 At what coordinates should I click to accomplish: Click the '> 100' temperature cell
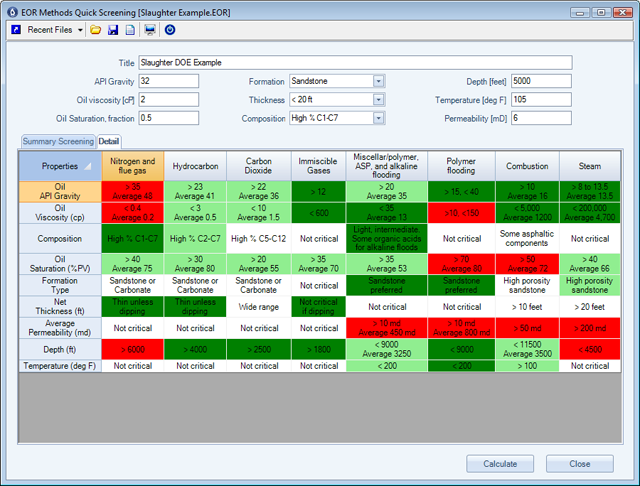click(527, 366)
